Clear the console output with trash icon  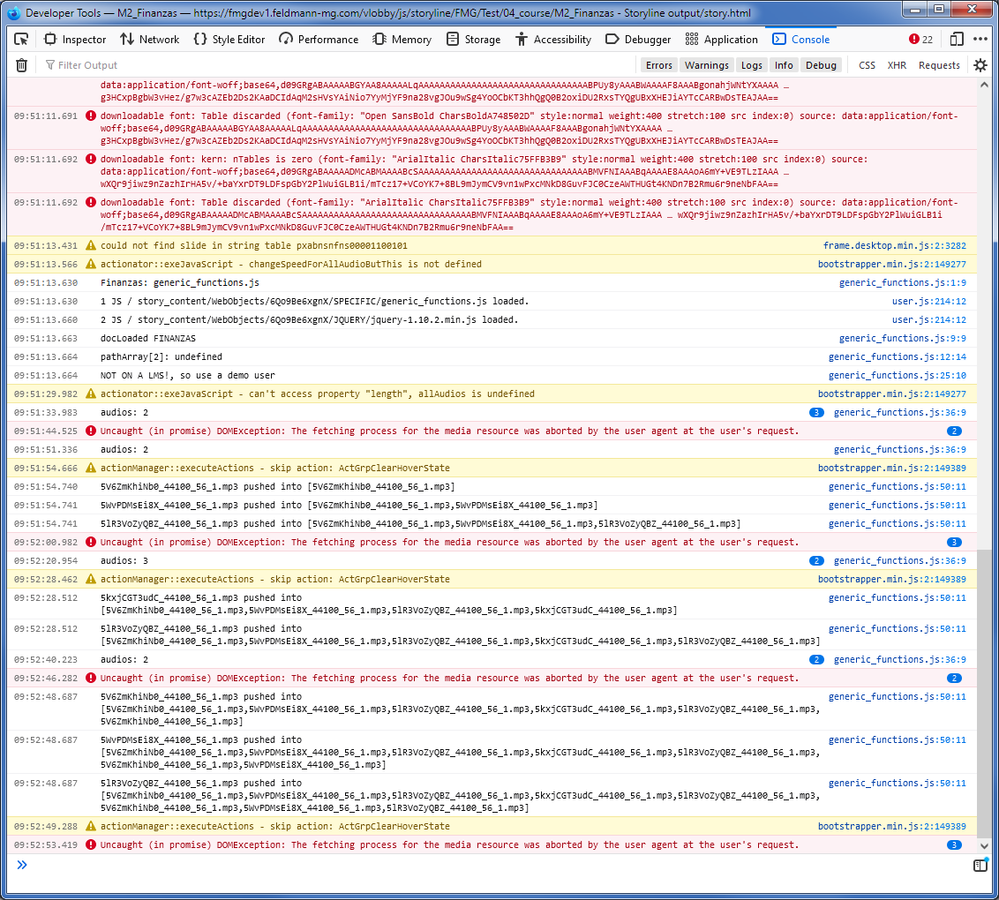pyautogui.click(x=21, y=65)
